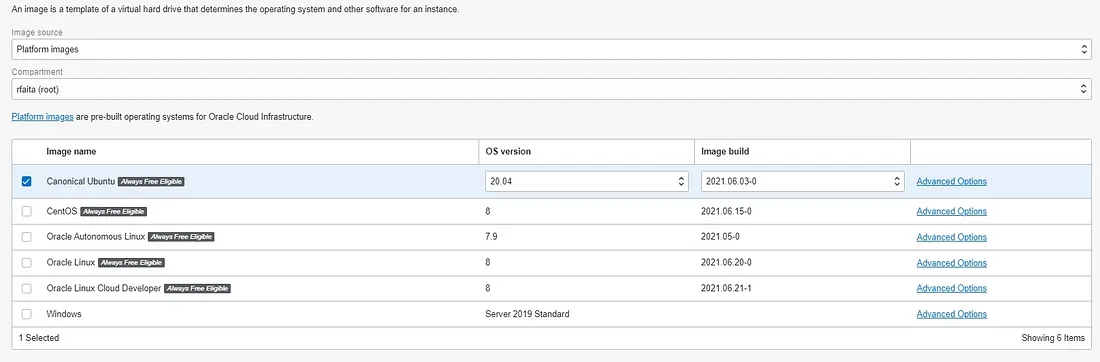This screenshot has height=362, width=1100.
Task: Click the Oracle Autonomous Linux name
Action: [x=95, y=237]
